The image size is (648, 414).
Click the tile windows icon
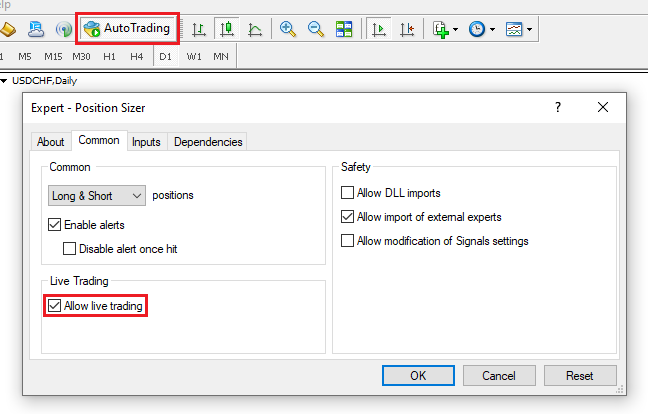pos(343,29)
